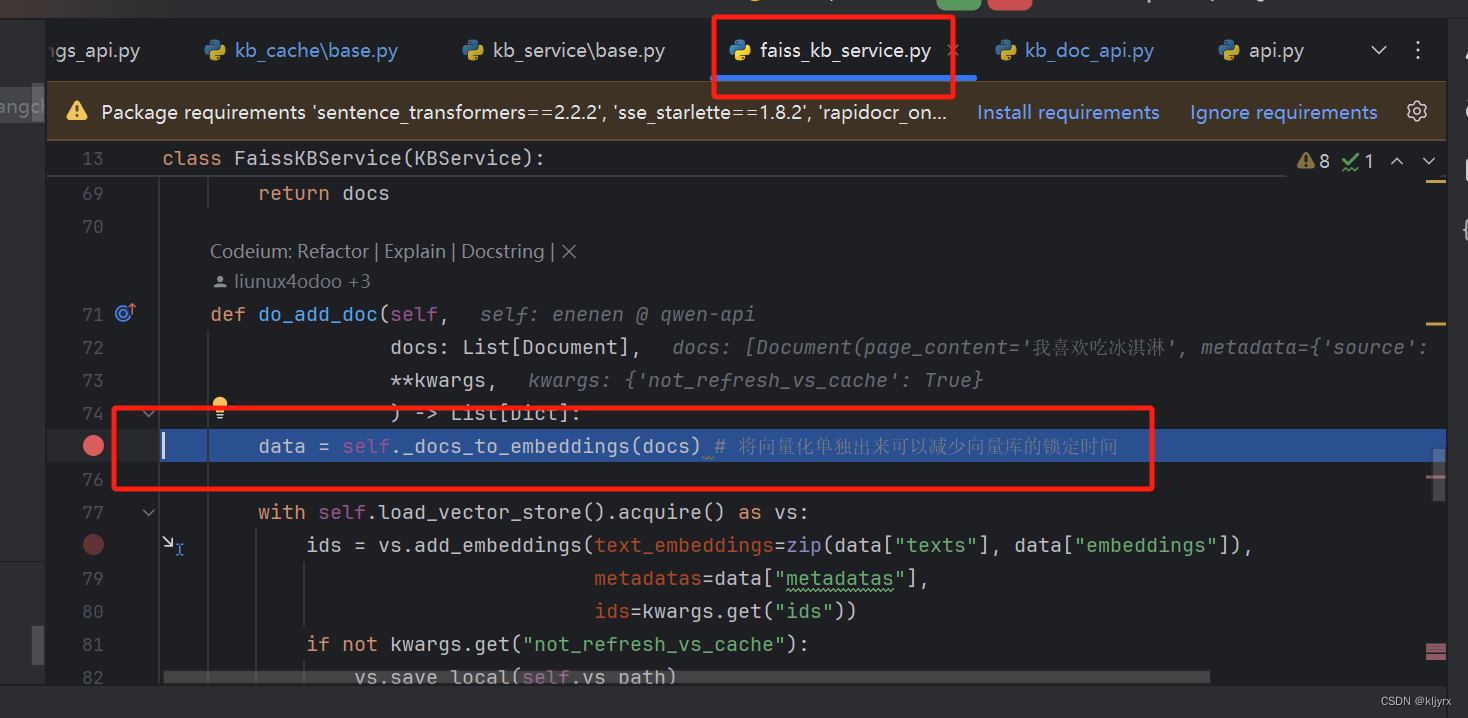This screenshot has width=1468, height=718.
Task: Open the lightbulb intention icon near line 74
Action: (x=219, y=408)
